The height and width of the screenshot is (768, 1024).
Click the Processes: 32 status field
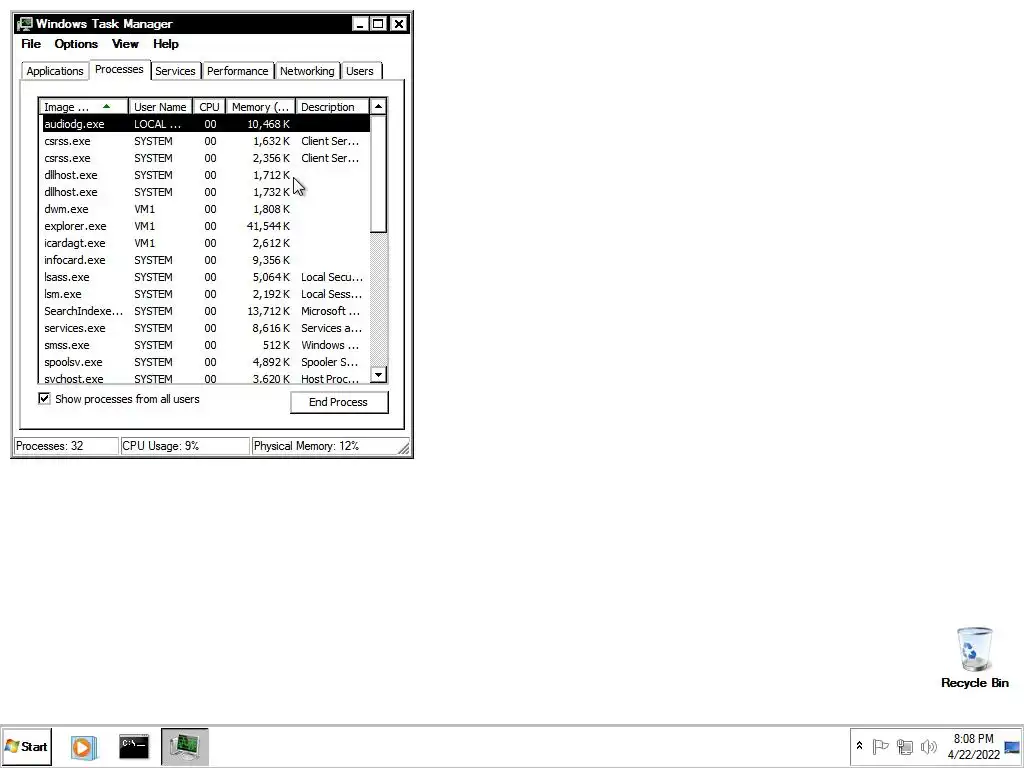coord(66,446)
